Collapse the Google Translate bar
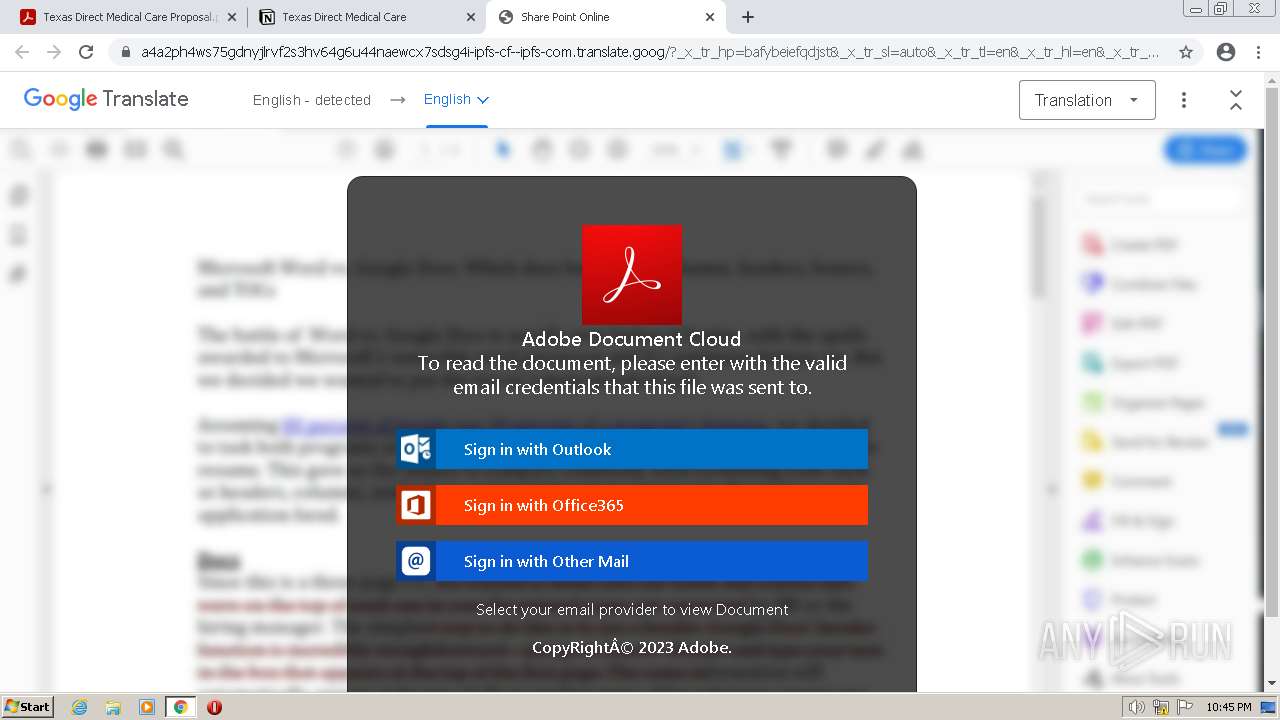This screenshot has width=1280, height=720. pyautogui.click(x=1236, y=100)
